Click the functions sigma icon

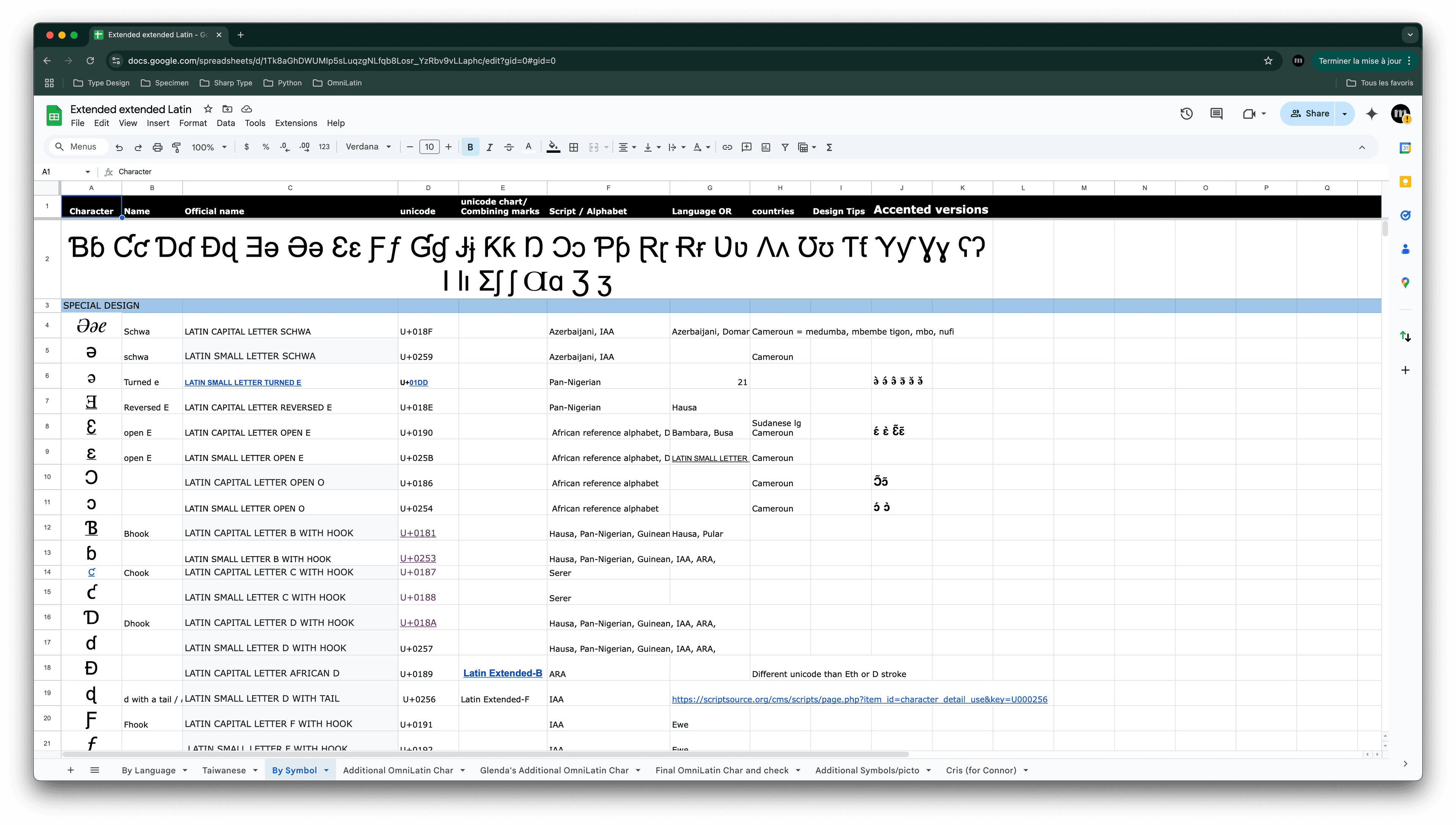pos(829,147)
